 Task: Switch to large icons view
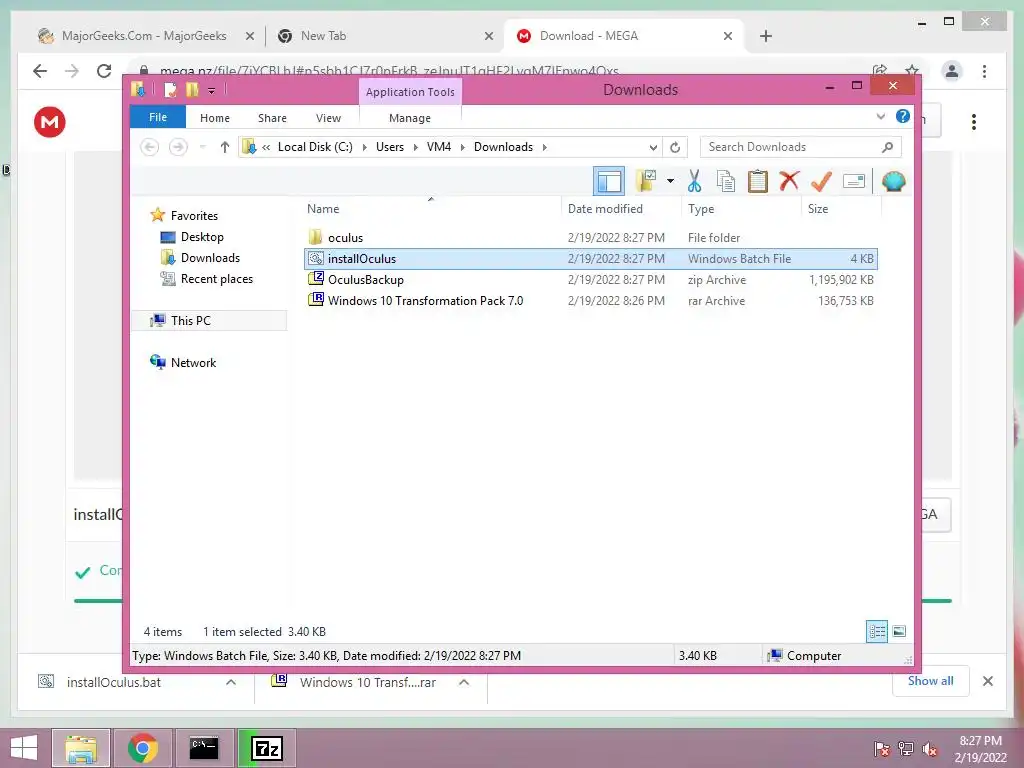pyautogui.click(x=899, y=632)
